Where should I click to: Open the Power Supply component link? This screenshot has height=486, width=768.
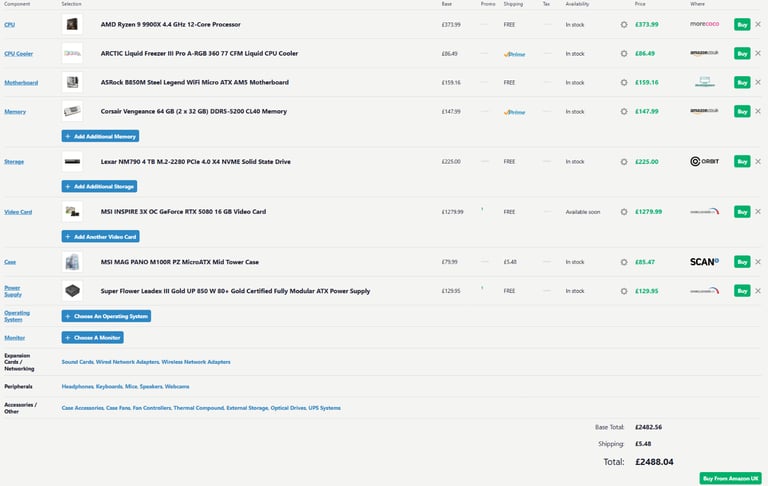(x=13, y=291)
